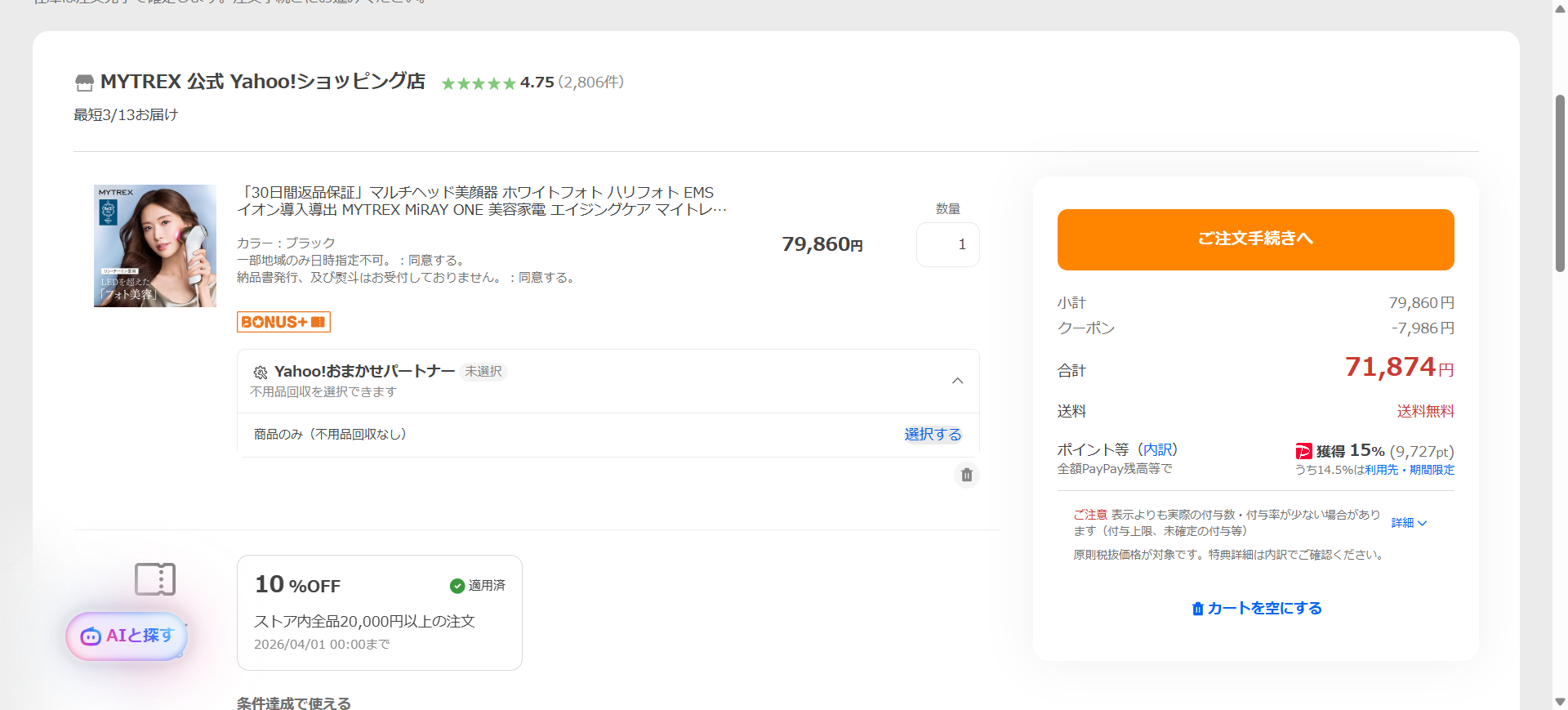Click the coupon ticket icon
The width and height of the screenshot is (1568, 710).
click(155, 579)
